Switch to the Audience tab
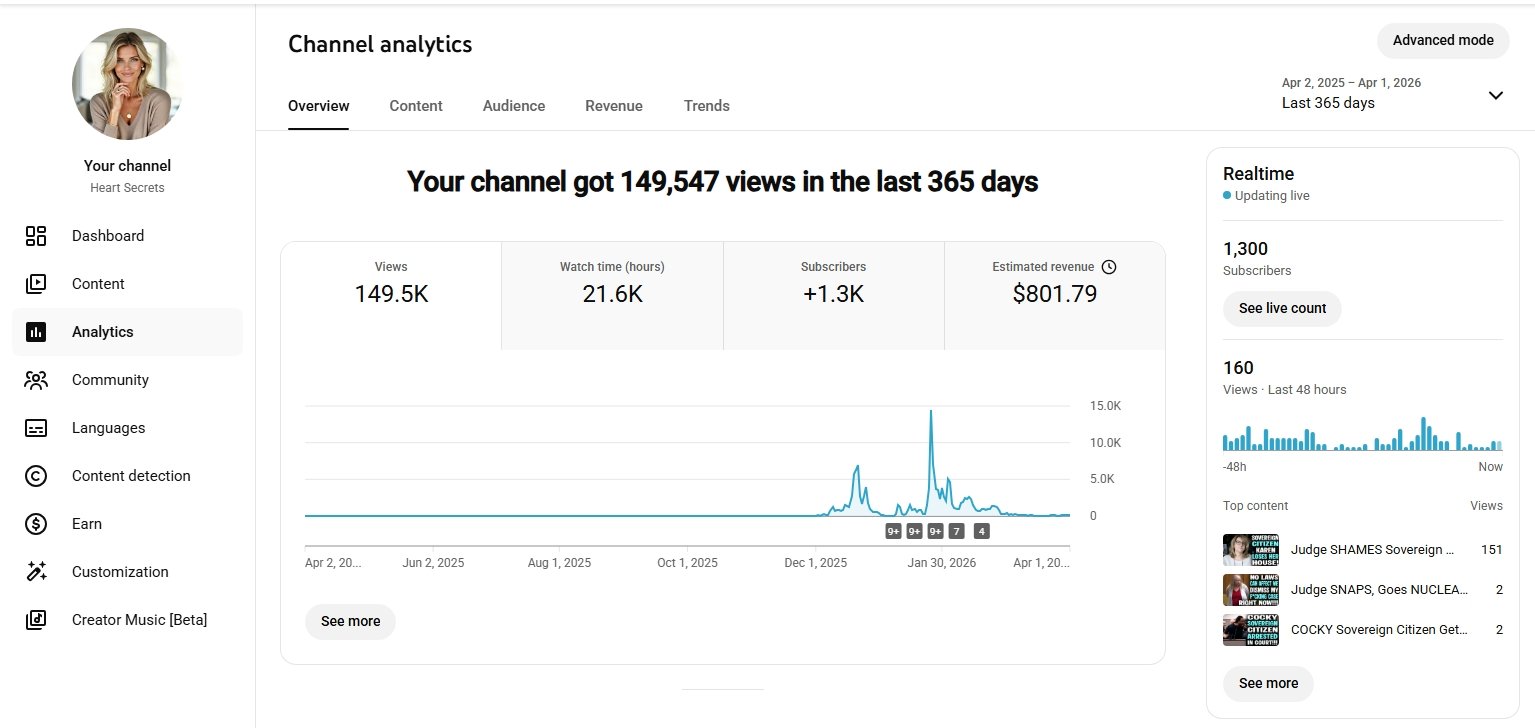This screenshot has height=728, width=1535. coord(513,106)
